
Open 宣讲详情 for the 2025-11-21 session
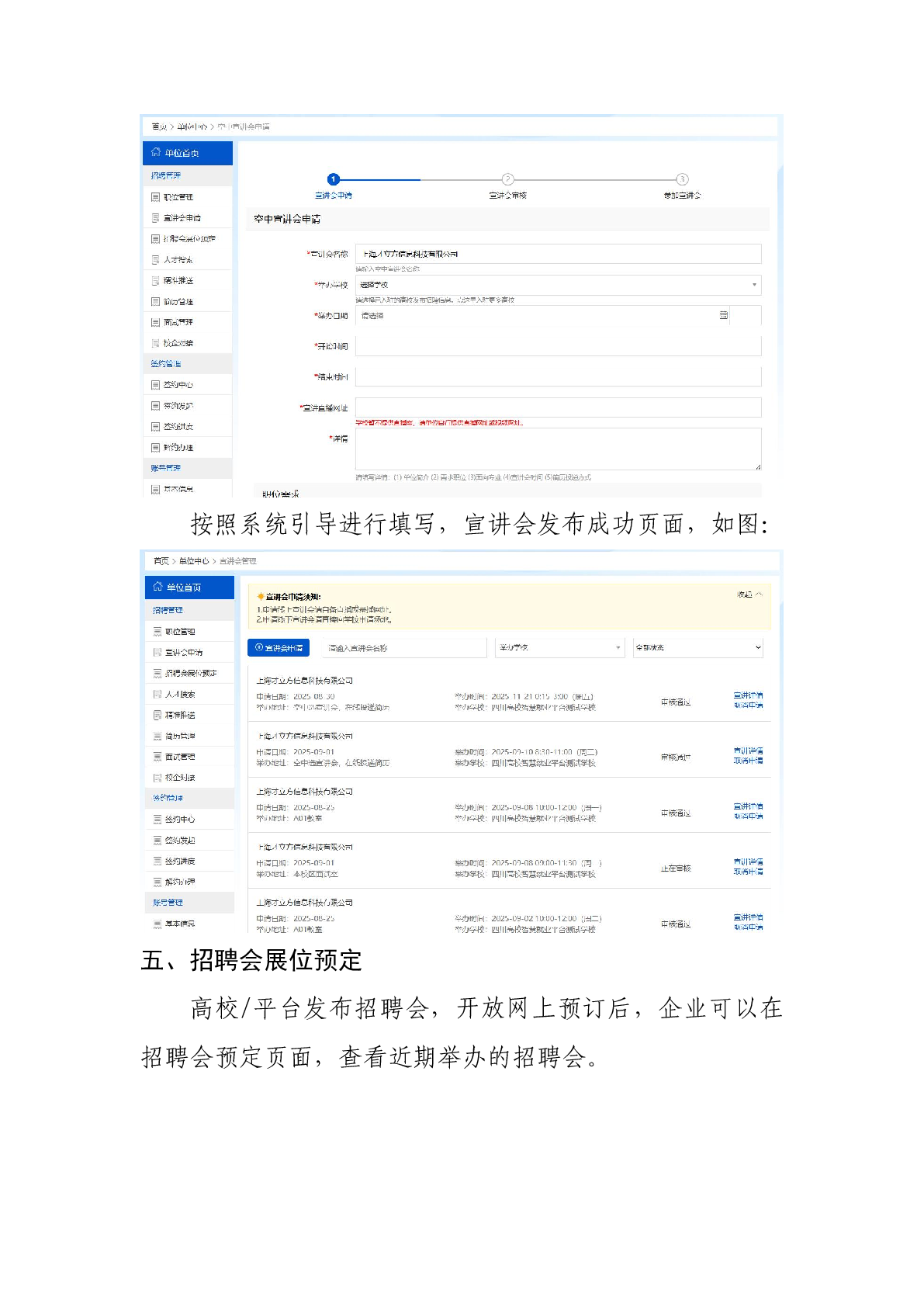tap(748, 695)
